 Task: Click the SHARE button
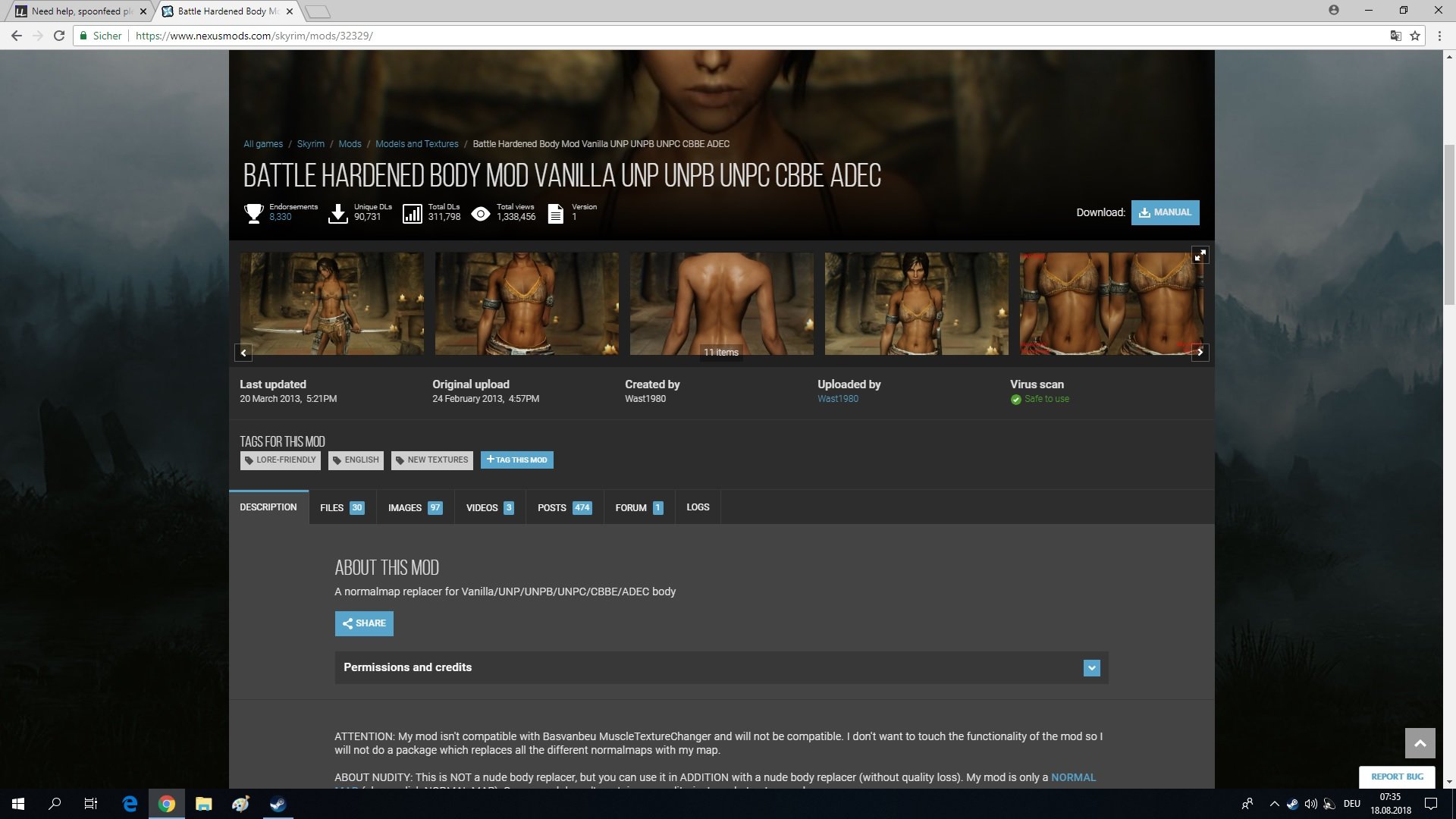364,623
